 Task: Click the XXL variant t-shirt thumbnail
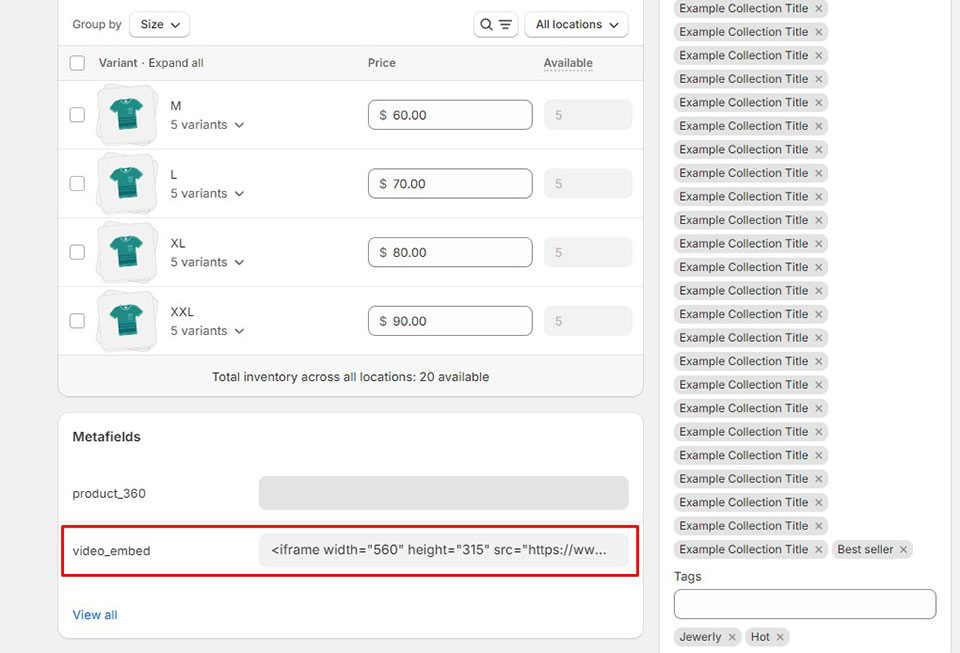coord(127,321)
